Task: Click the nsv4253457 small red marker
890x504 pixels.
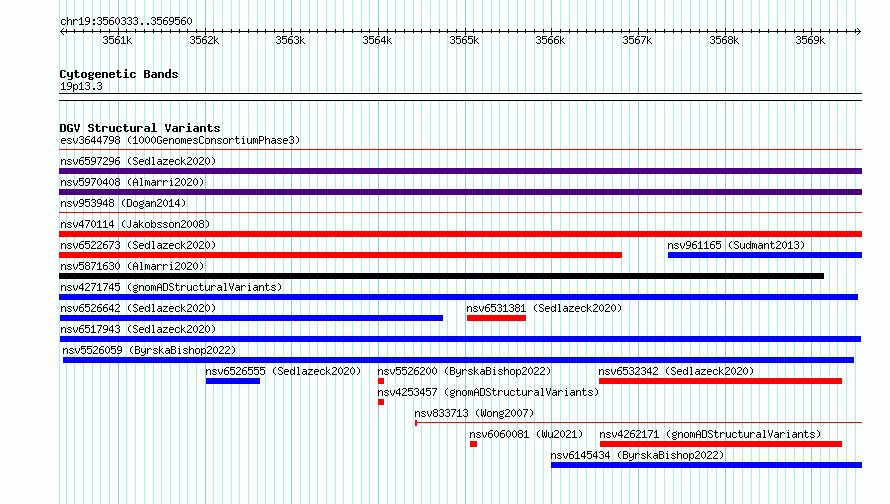Action: coord(381,402)
